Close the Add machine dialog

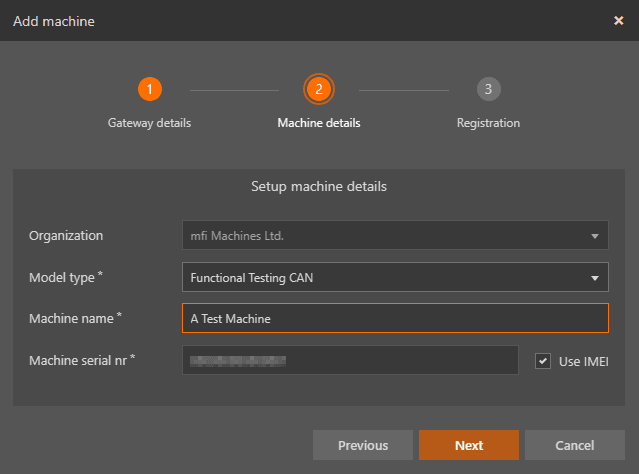tap(618, 20)
